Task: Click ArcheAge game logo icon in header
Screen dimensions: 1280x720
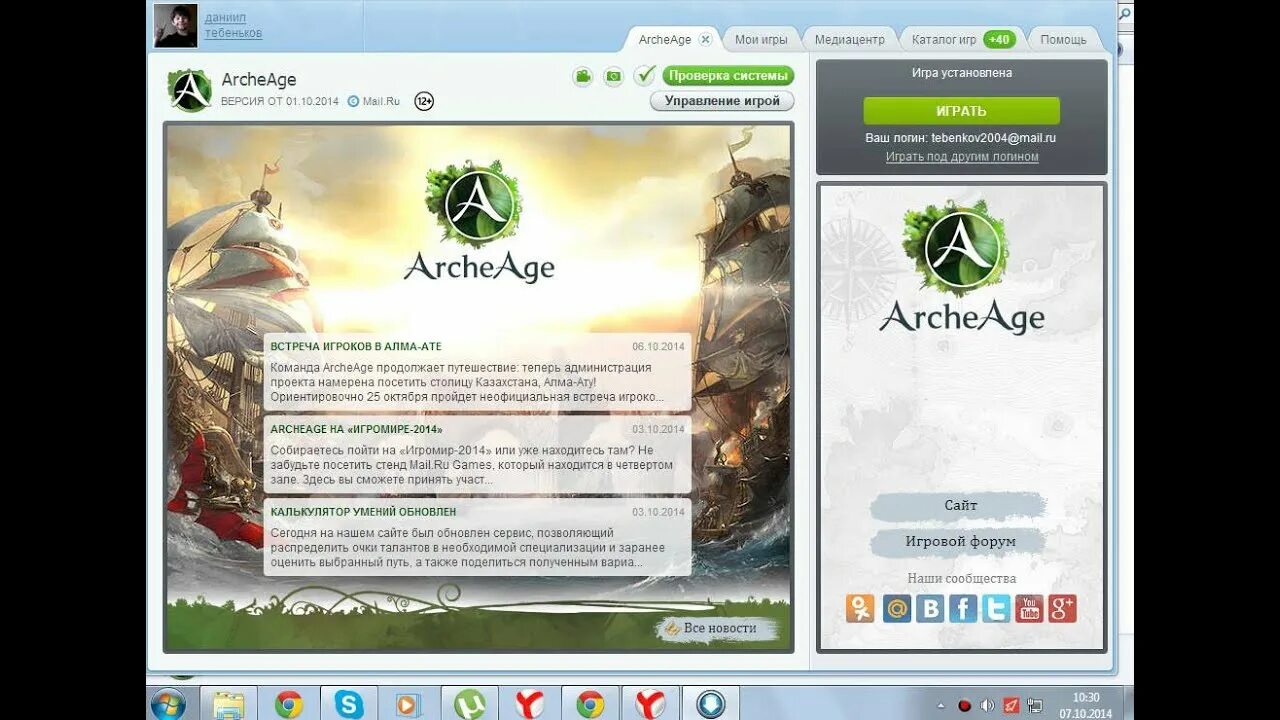Action: click(190, 90)
